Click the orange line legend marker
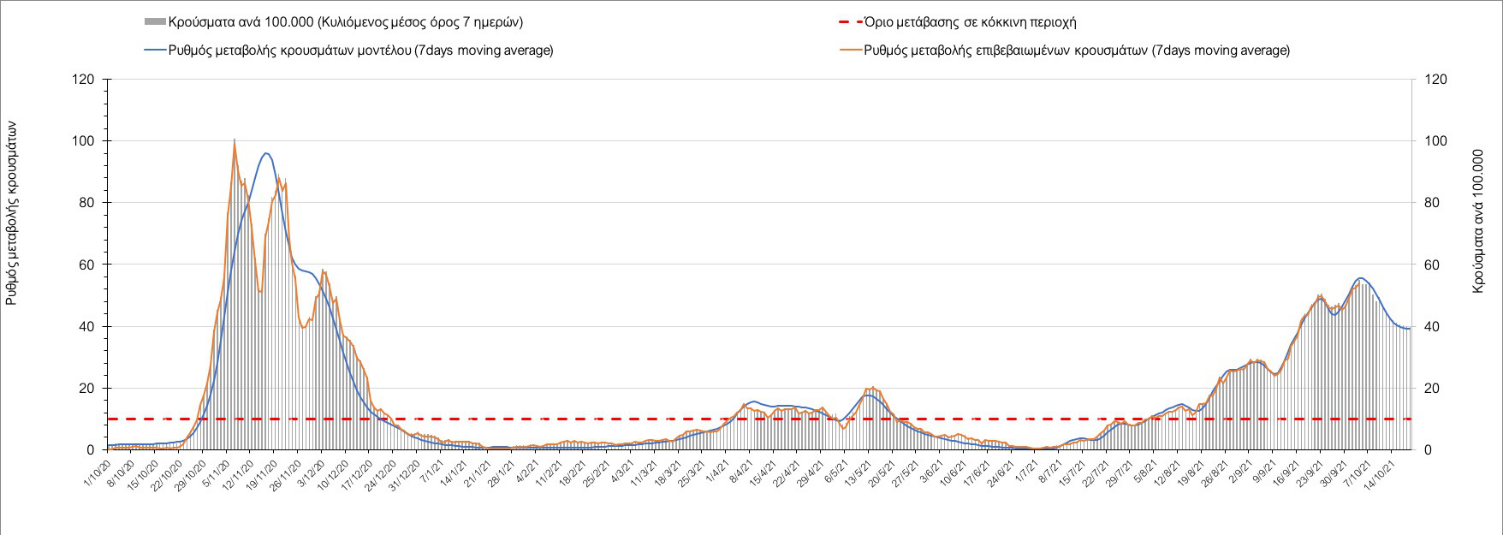1503x535 pixels. (x=848, y=50)
